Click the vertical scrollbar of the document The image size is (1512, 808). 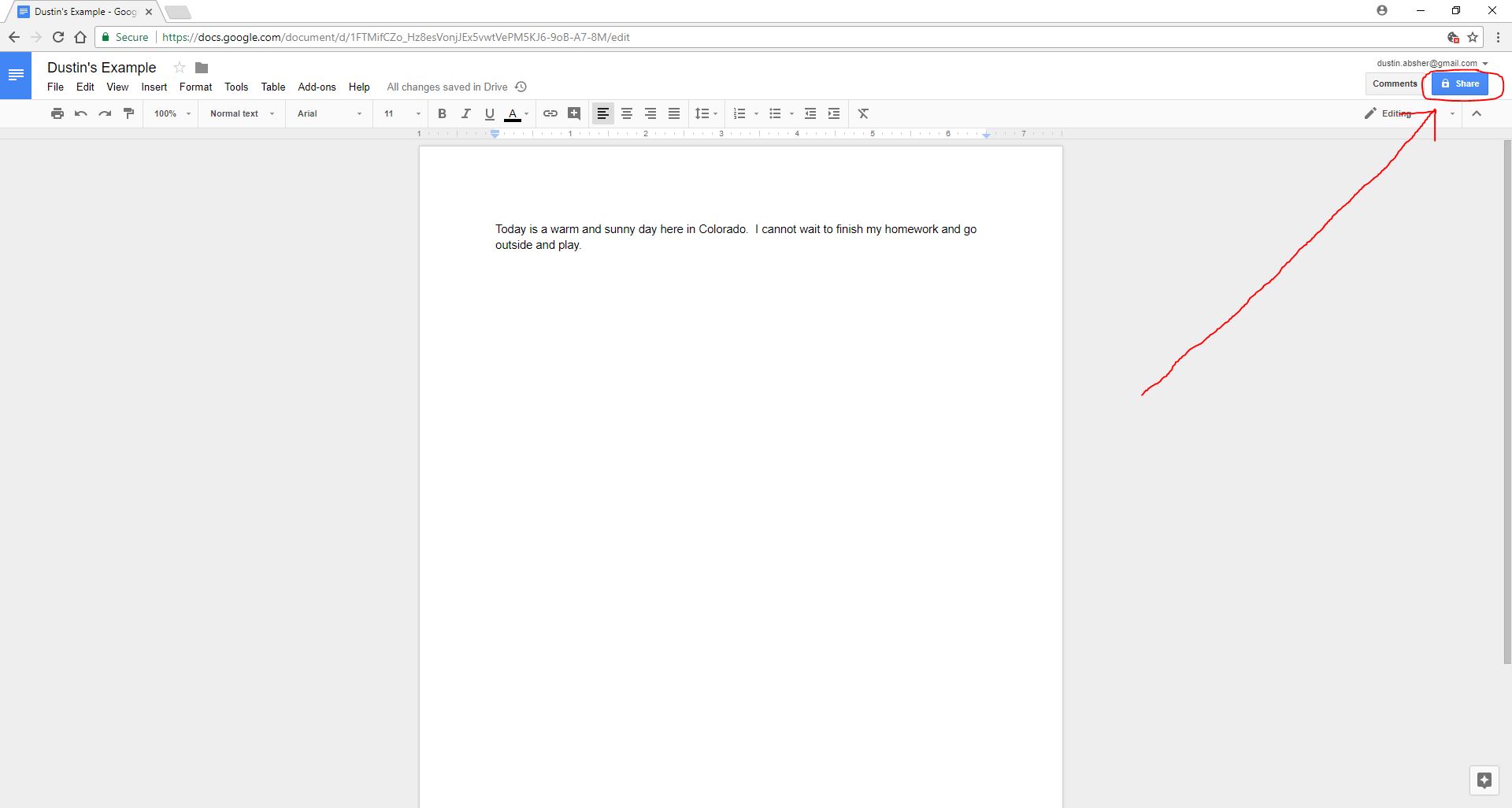coord(1507,402)
